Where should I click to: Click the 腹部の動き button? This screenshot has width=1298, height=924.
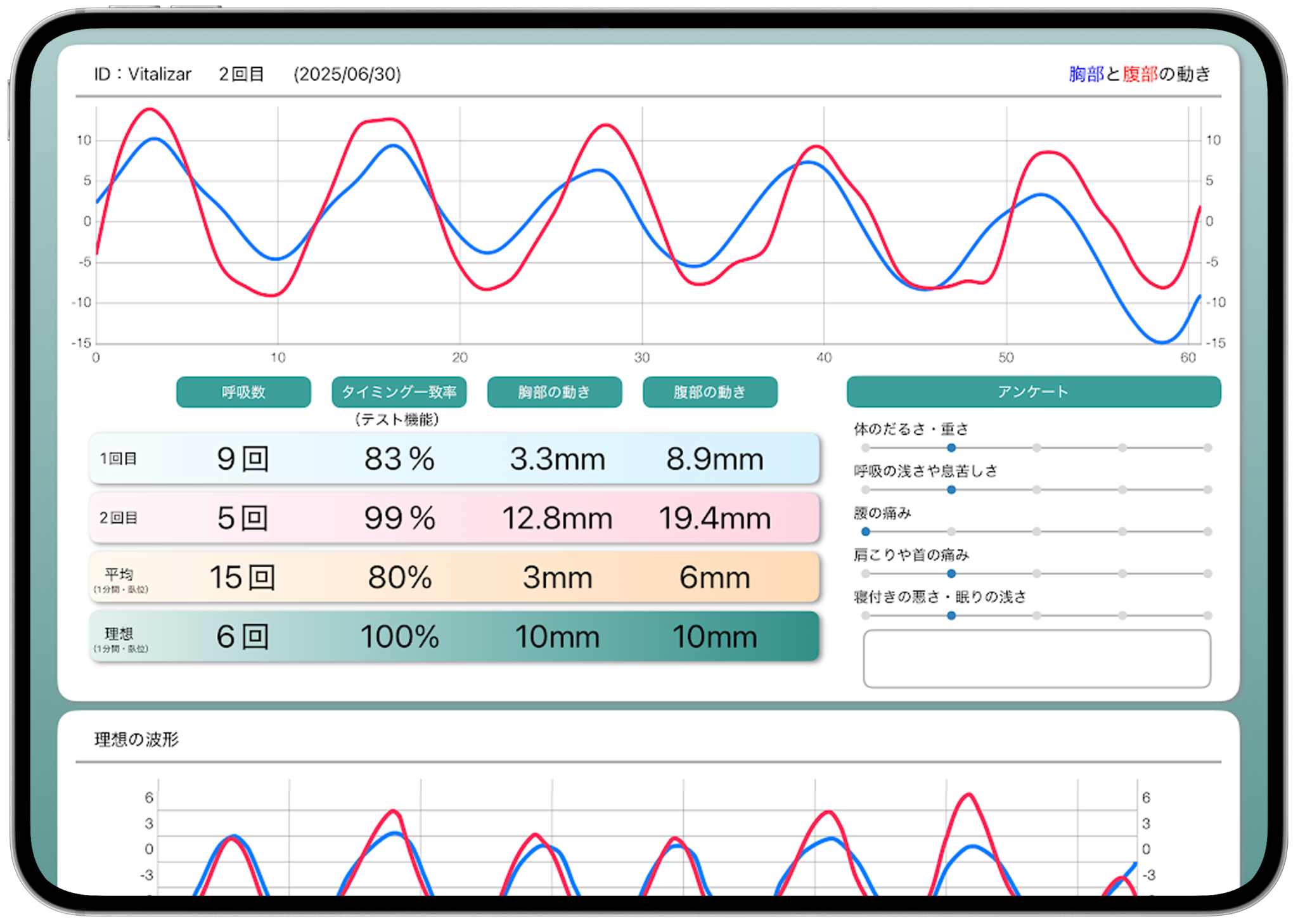(x=710, y=392)
